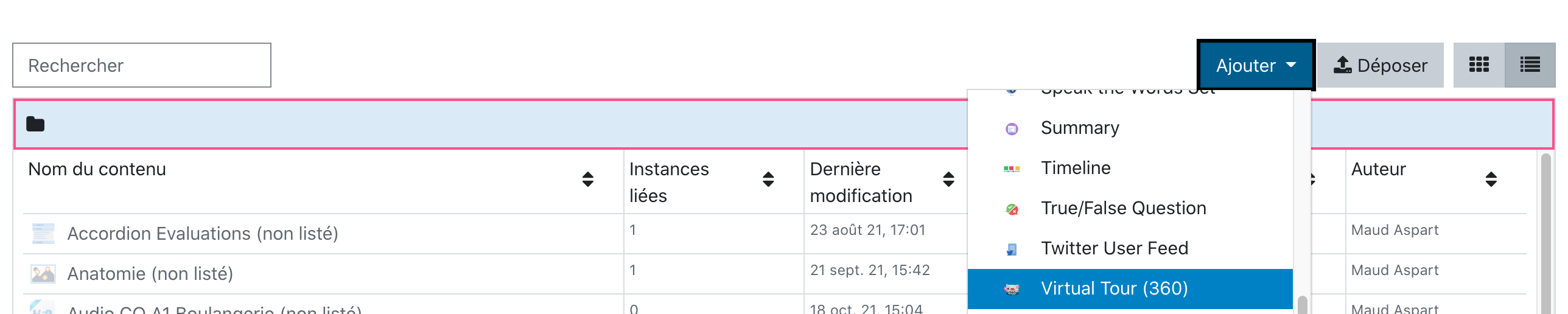
Task: Sort by Auteur column arrows
Action: tap(1491, 179)
